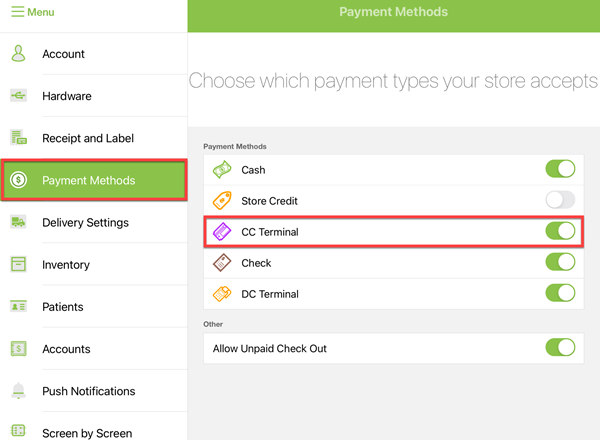
Task: Toggle Allow Unpaid Check Out off
Action: [560, 348]
